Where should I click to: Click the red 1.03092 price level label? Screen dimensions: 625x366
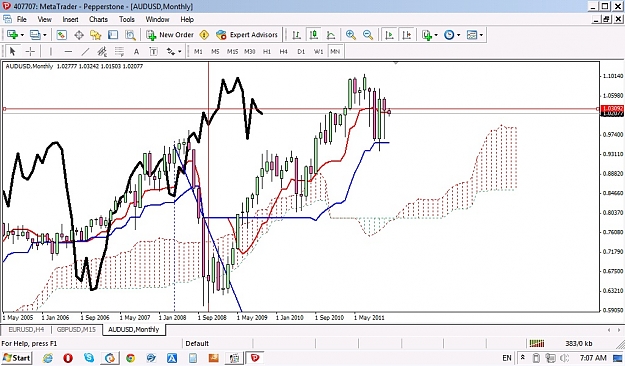click(x=612, y=108)
